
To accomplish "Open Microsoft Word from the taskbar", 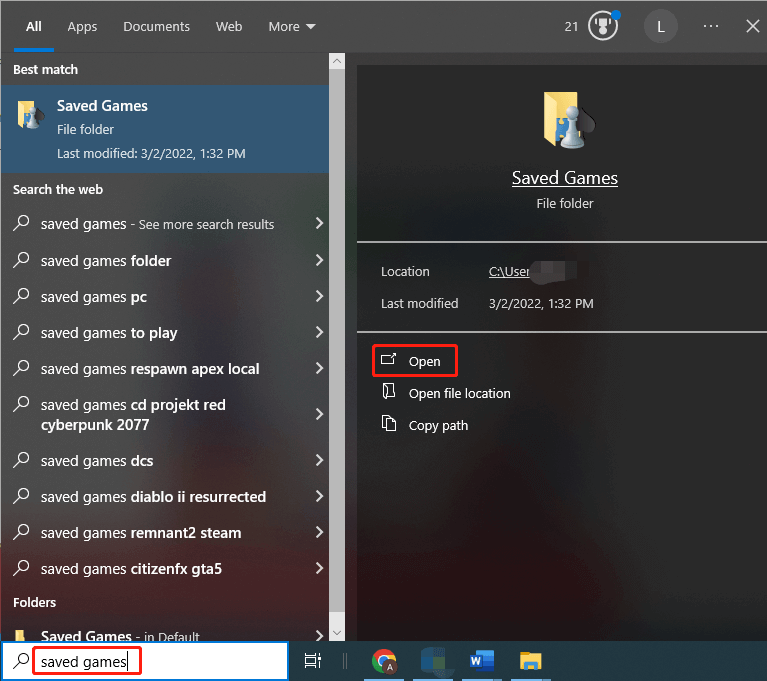I will (482, 660).
